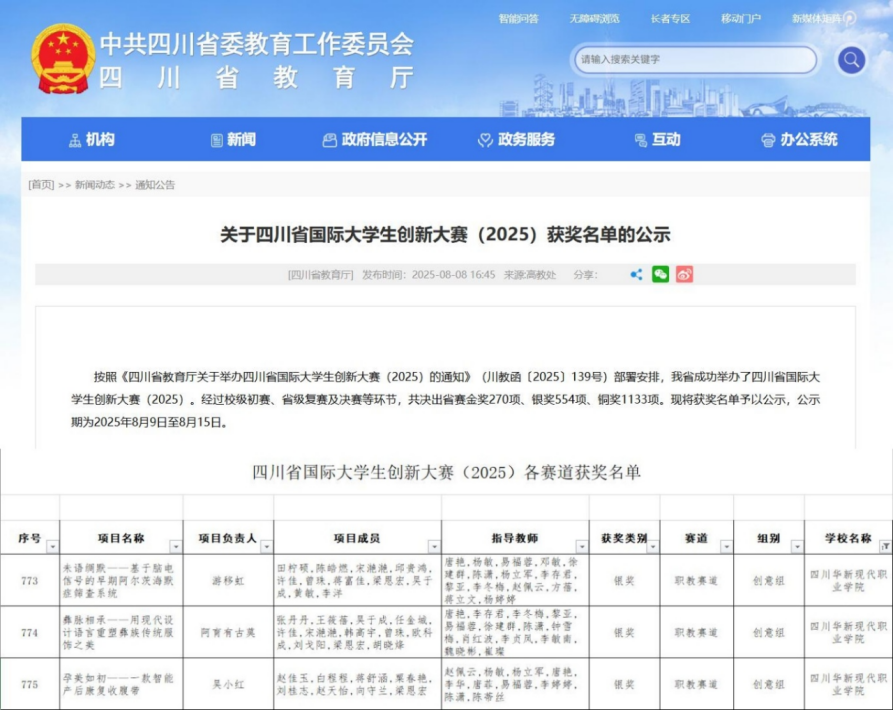Focus the keyword search input field
The image size is (893, 710).
[x=690, y=60]
